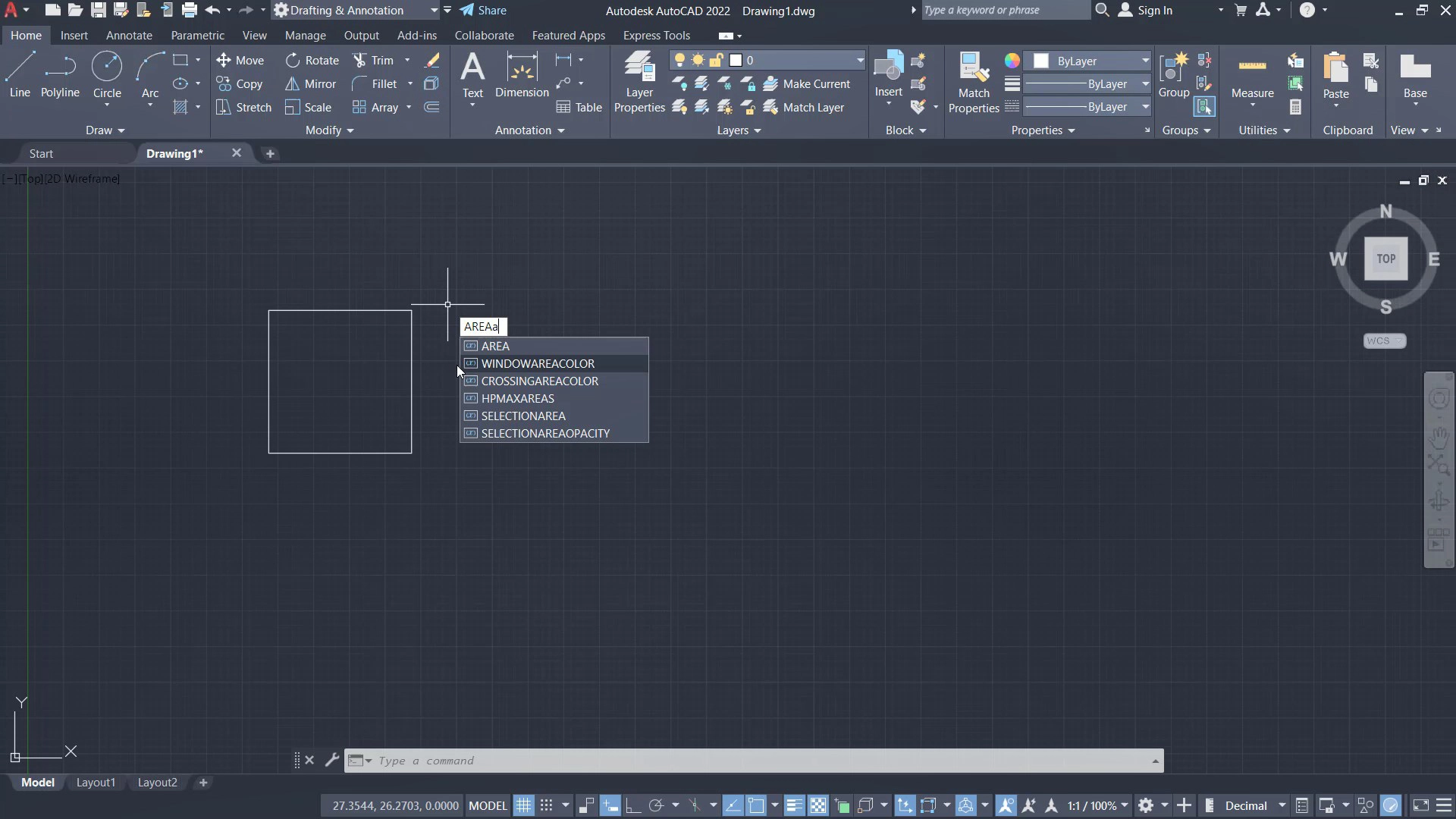Toggle lineweight display in status bar
Image resolution: width=1456 pixels, height=819 pixels.
point(794,805)
